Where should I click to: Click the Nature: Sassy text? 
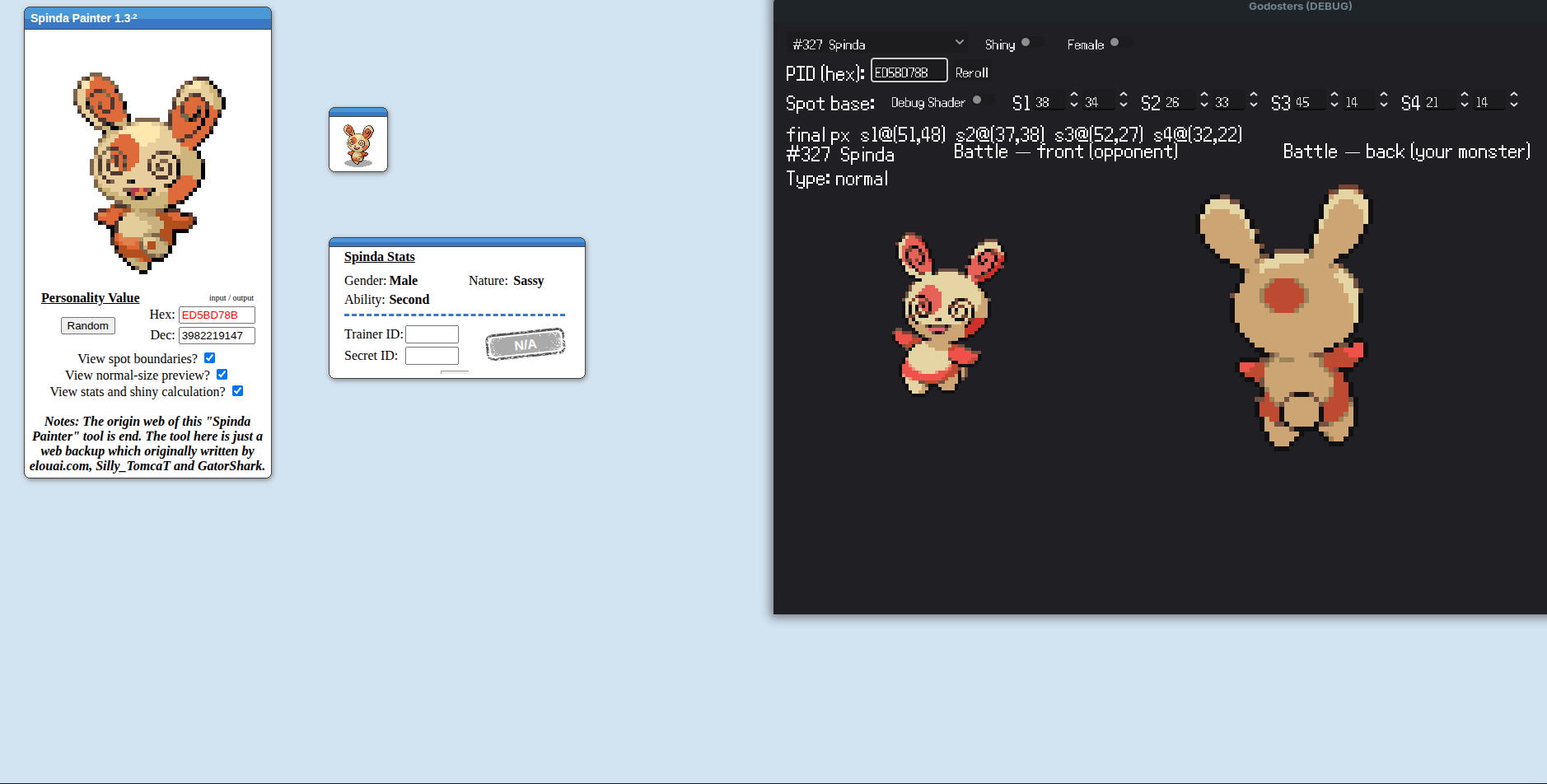507,281
